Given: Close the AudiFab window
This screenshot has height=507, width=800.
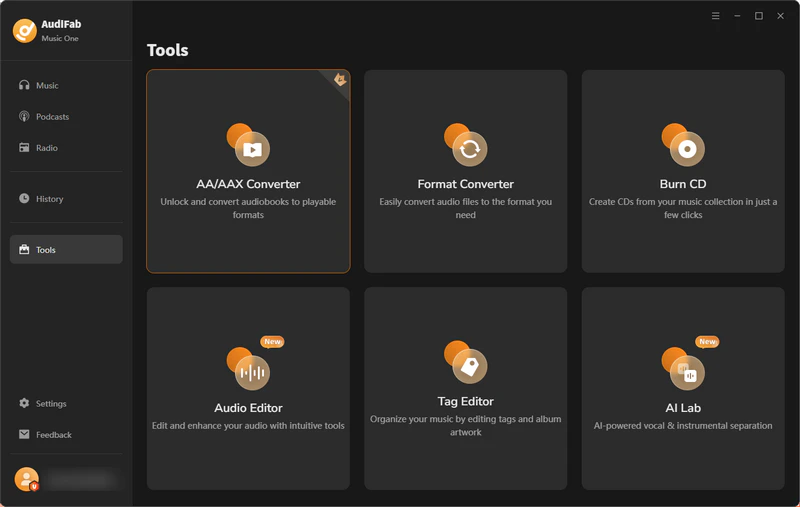Looking at the screenshot, I should click(x=781, y=16).
